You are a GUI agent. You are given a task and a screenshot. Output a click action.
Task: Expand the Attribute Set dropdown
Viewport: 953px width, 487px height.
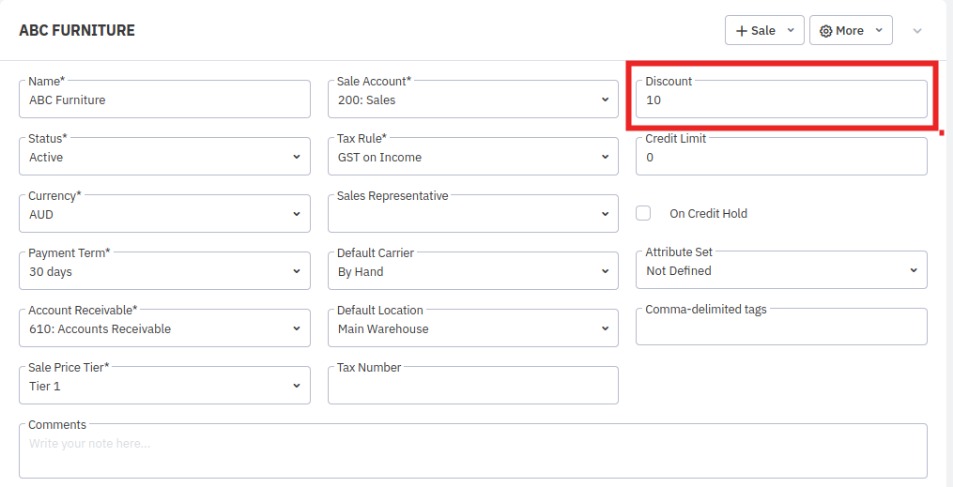point(780,271)
